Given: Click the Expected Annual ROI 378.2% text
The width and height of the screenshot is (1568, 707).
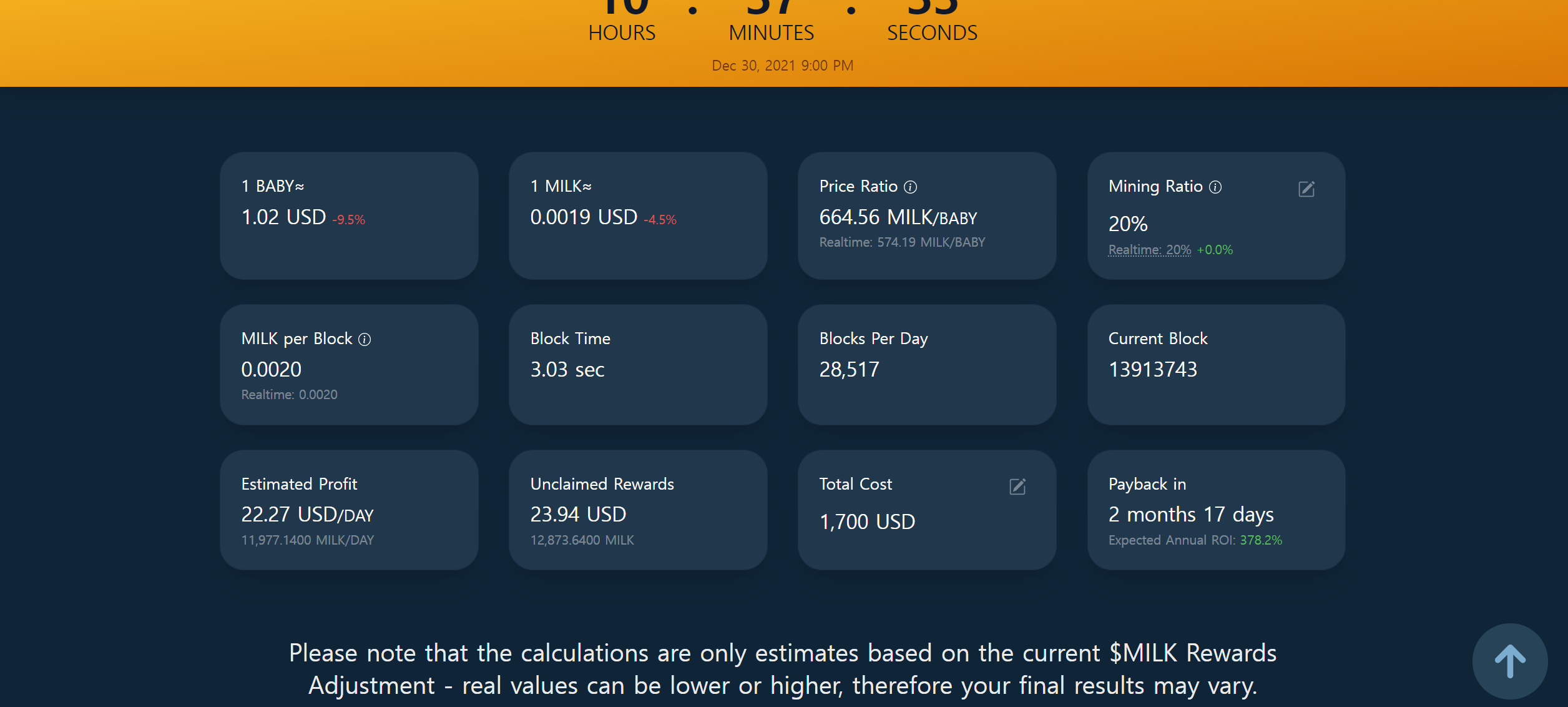Looking at the screenshot, I should tap(1195, 540).
